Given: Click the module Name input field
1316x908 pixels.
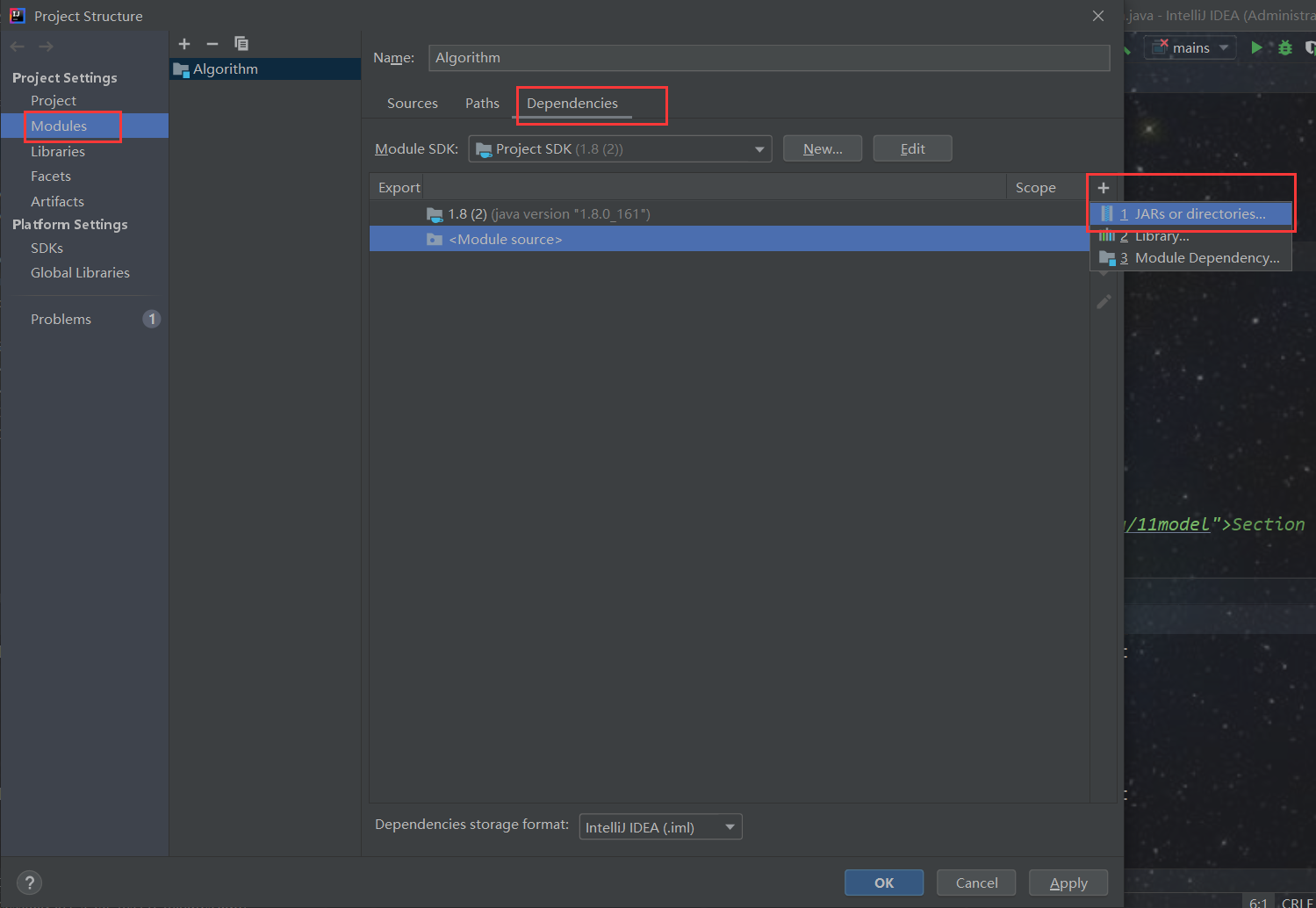Looking at the screenshot, I should (x=769, y=58).
